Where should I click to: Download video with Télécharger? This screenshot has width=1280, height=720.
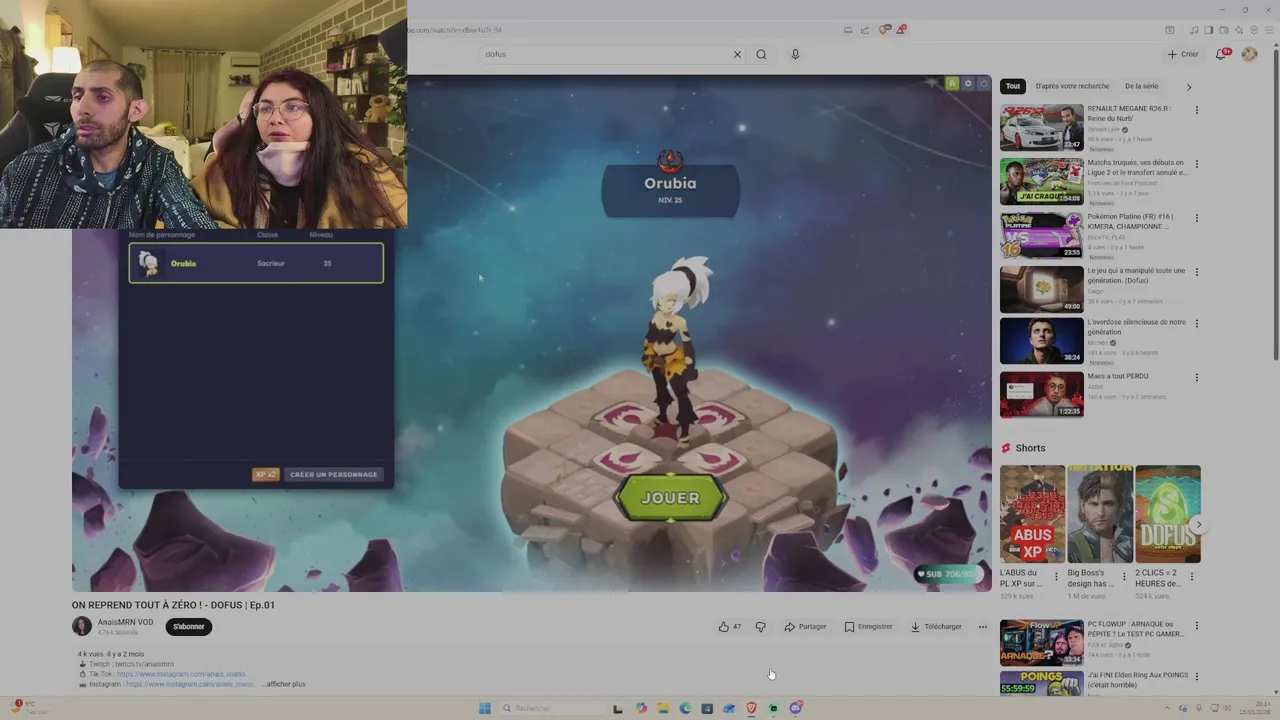pos(936,627)
